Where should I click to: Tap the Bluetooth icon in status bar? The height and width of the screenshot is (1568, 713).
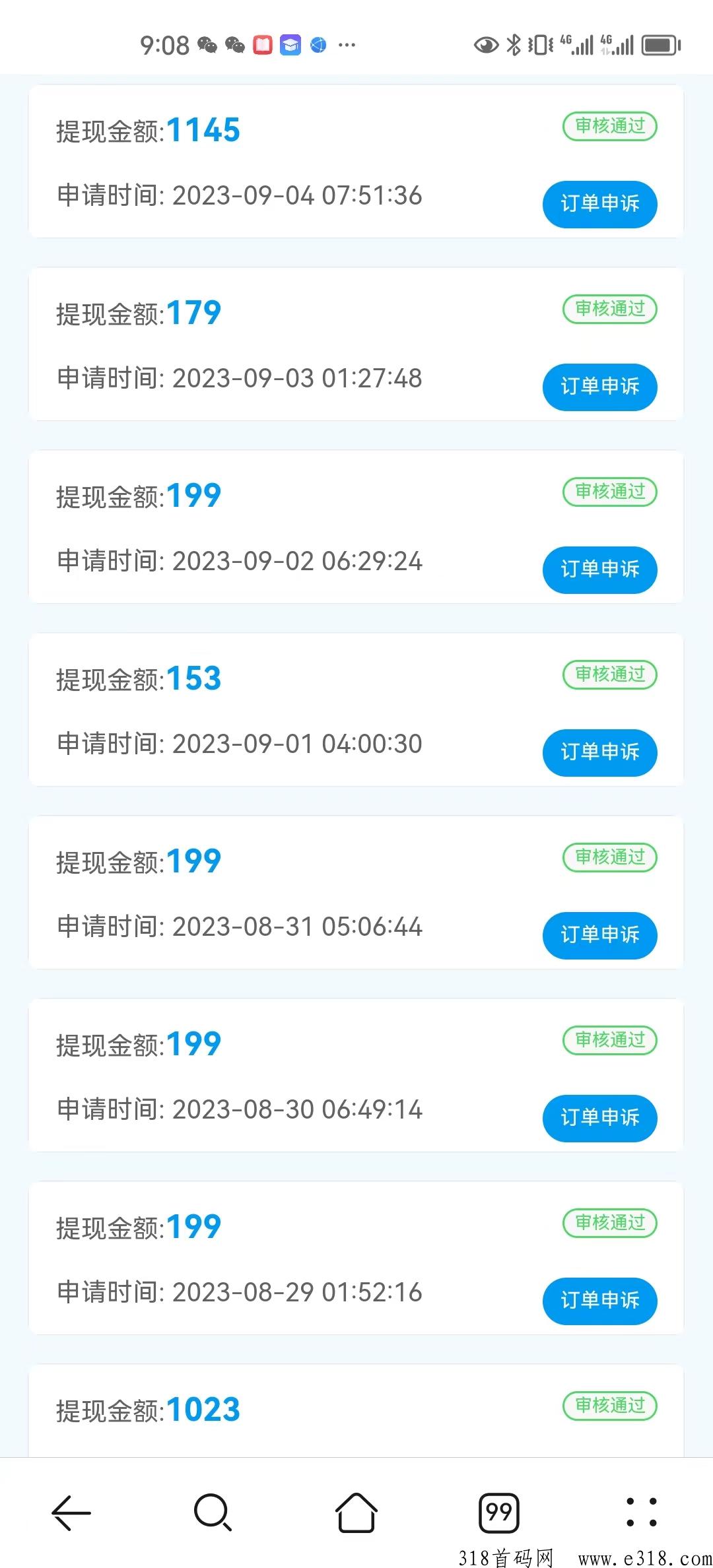click(513, 45)
